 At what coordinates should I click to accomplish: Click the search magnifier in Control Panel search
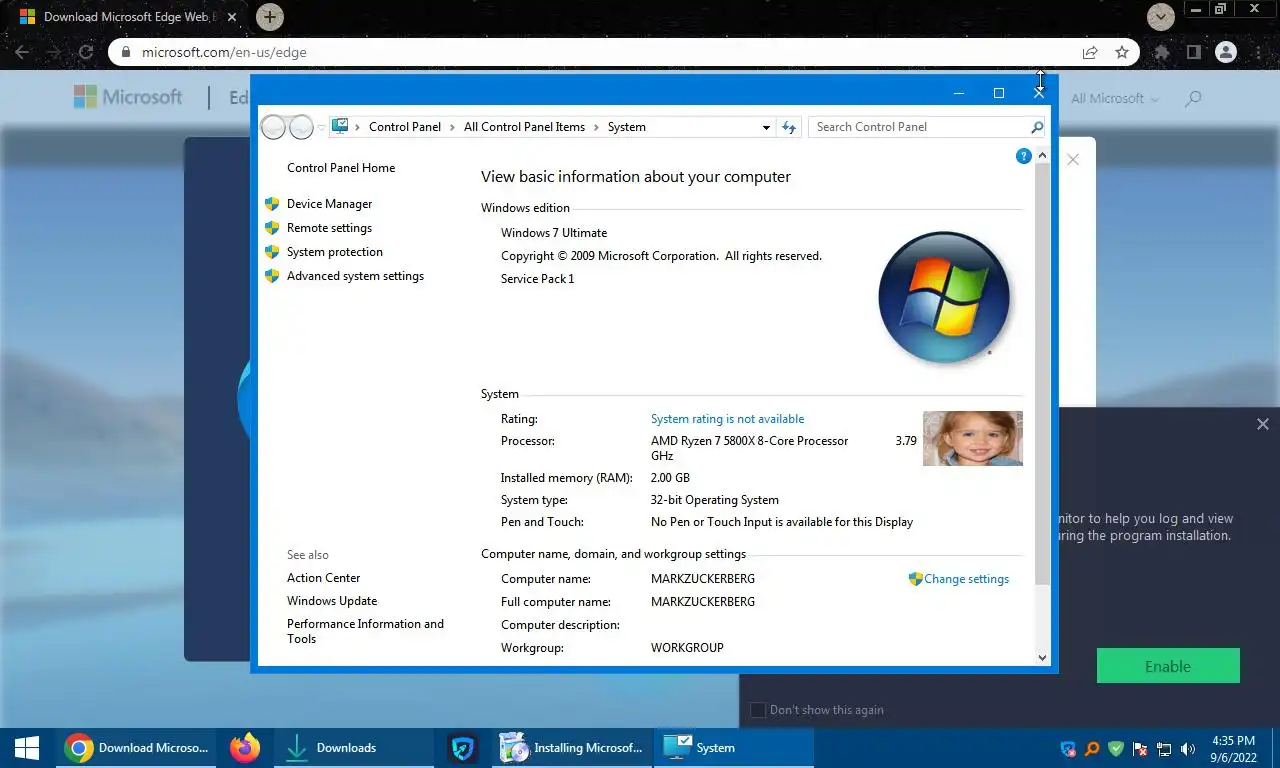1036,127
